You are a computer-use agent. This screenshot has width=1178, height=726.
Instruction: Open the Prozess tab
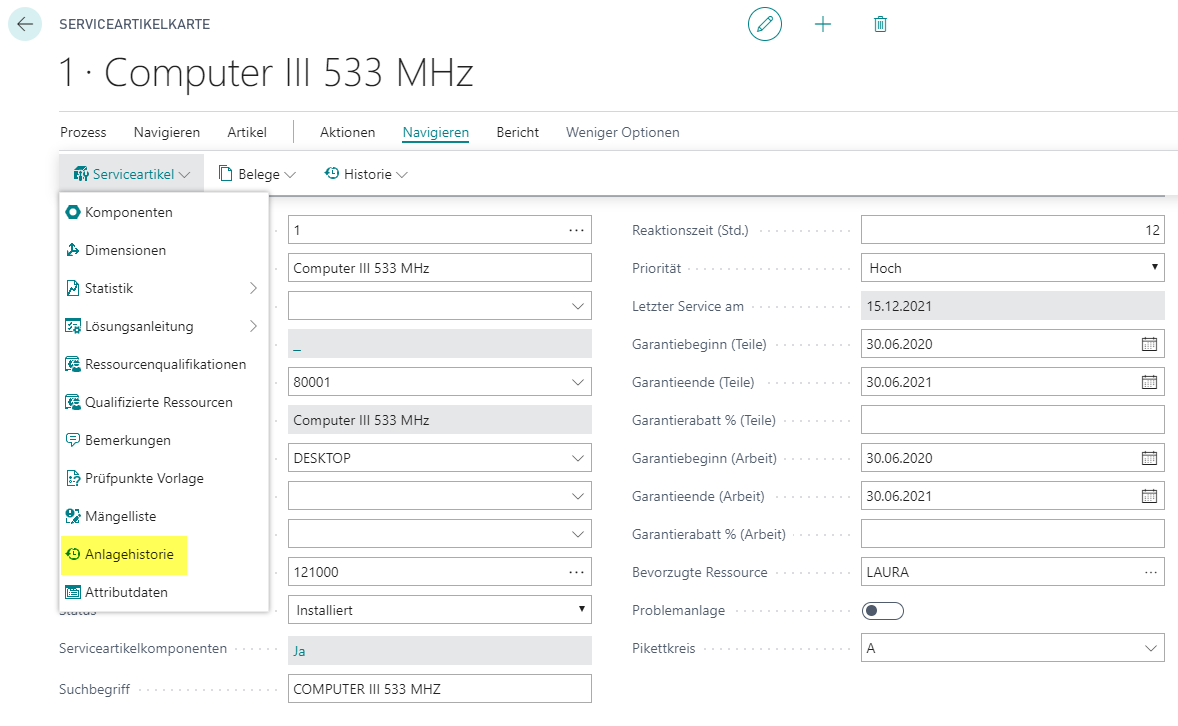click(83, 132)
